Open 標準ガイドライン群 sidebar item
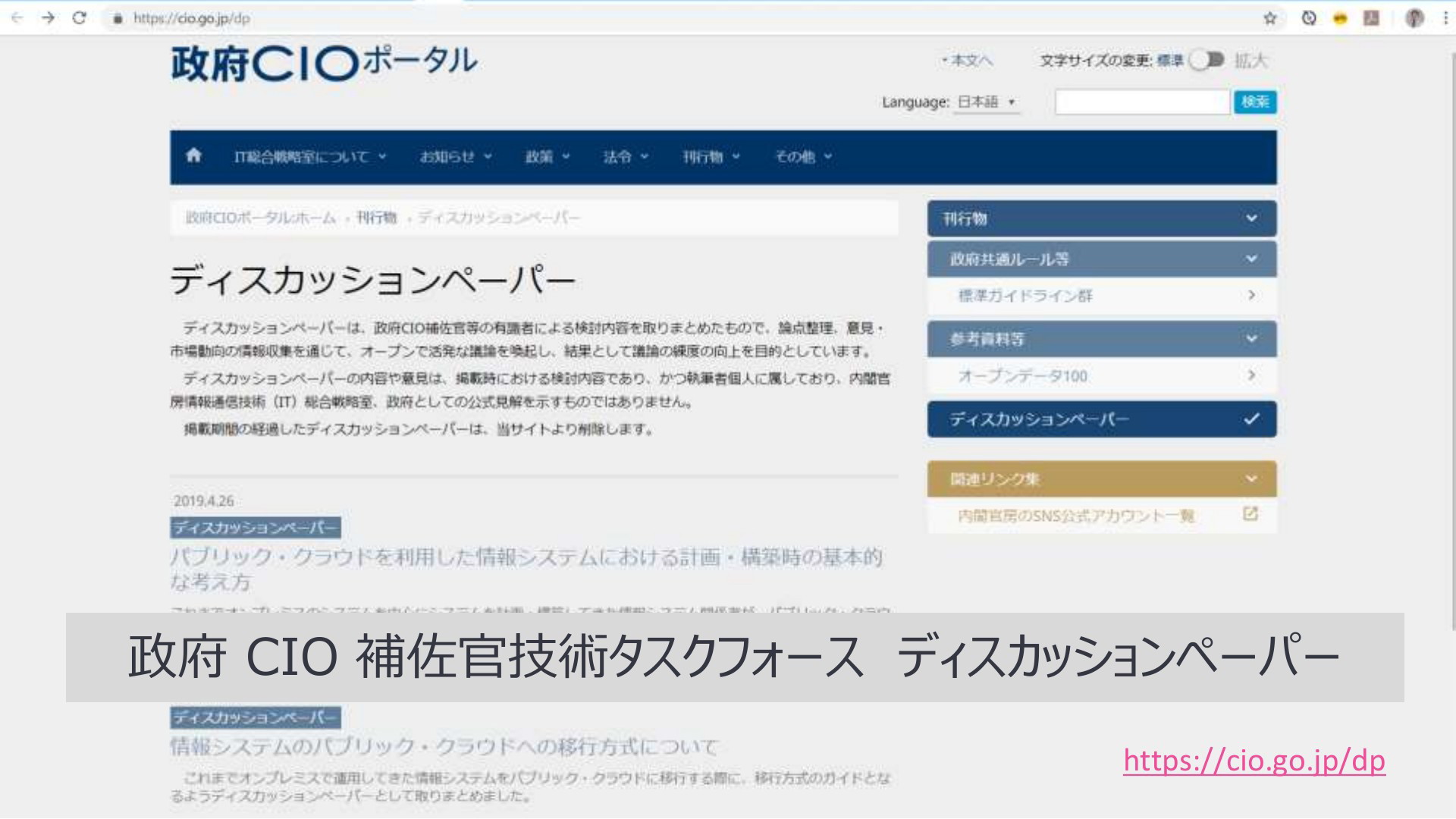 tap(1102, 296)
